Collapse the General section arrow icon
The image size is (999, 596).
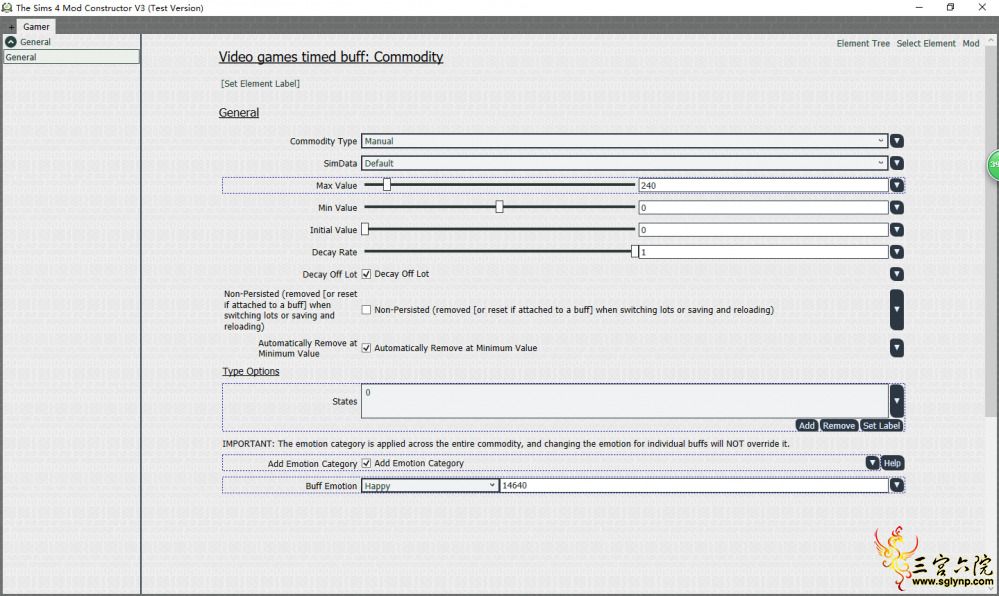(x=11, y=41)
